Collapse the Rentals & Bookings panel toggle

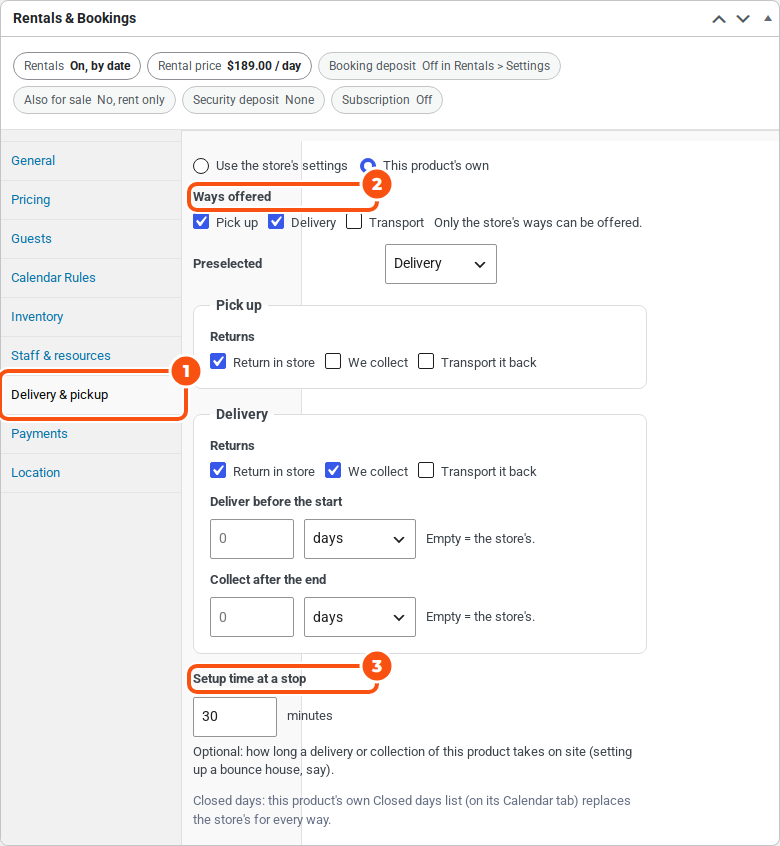(x=767, y=18)
